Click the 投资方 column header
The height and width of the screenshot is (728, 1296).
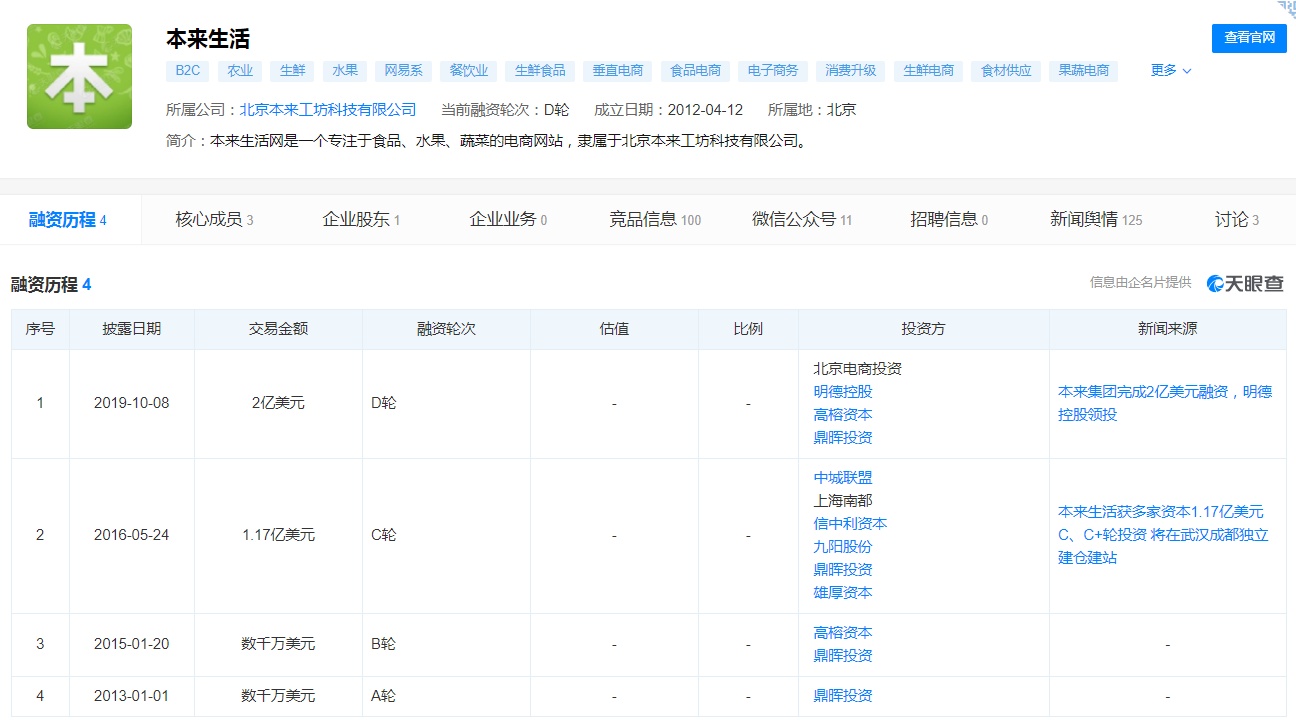point(923,329)
